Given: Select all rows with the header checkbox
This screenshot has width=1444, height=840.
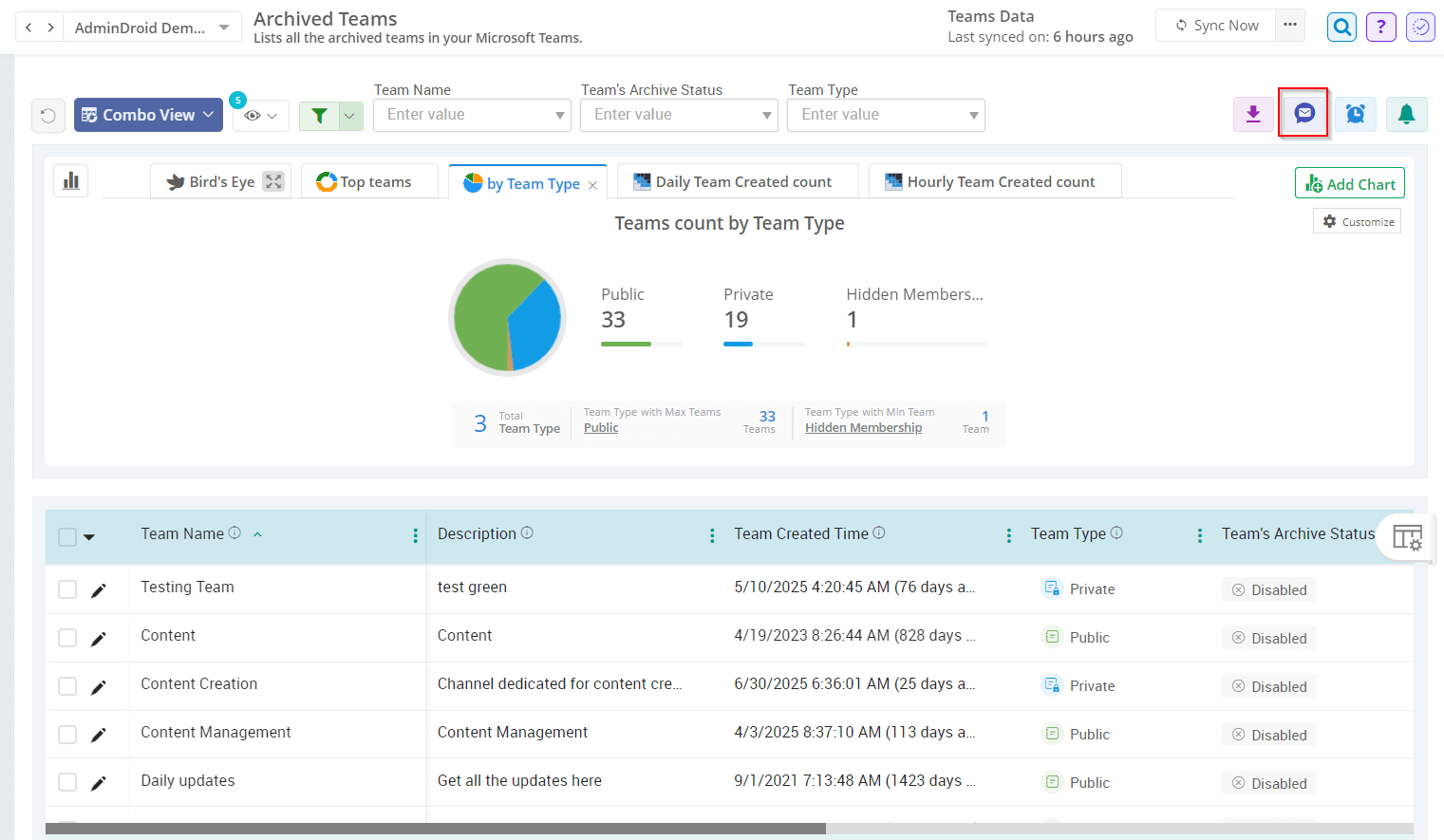Looking at the screenshot, I should [66, 535].
